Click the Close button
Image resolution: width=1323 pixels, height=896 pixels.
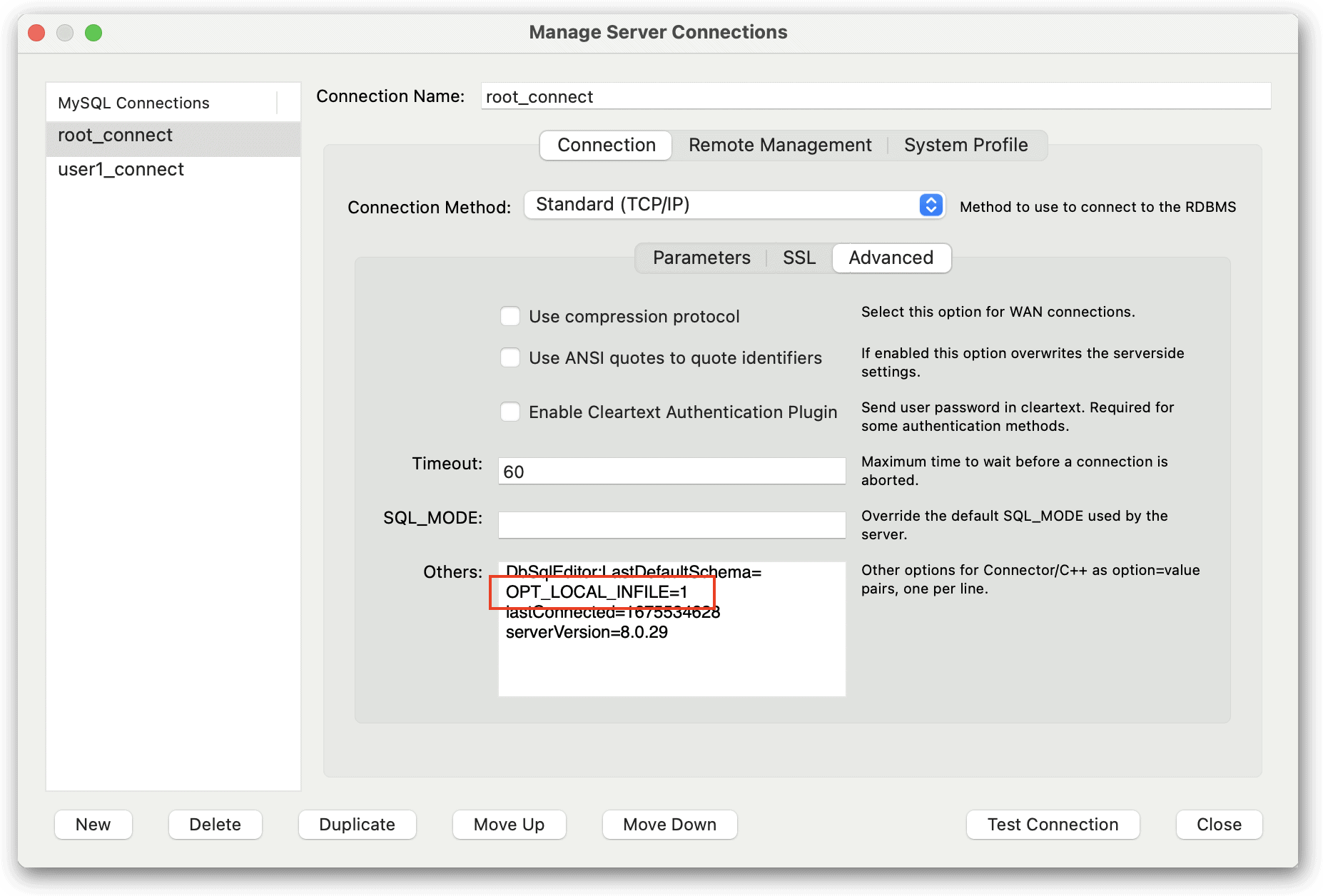point(1219,825)
